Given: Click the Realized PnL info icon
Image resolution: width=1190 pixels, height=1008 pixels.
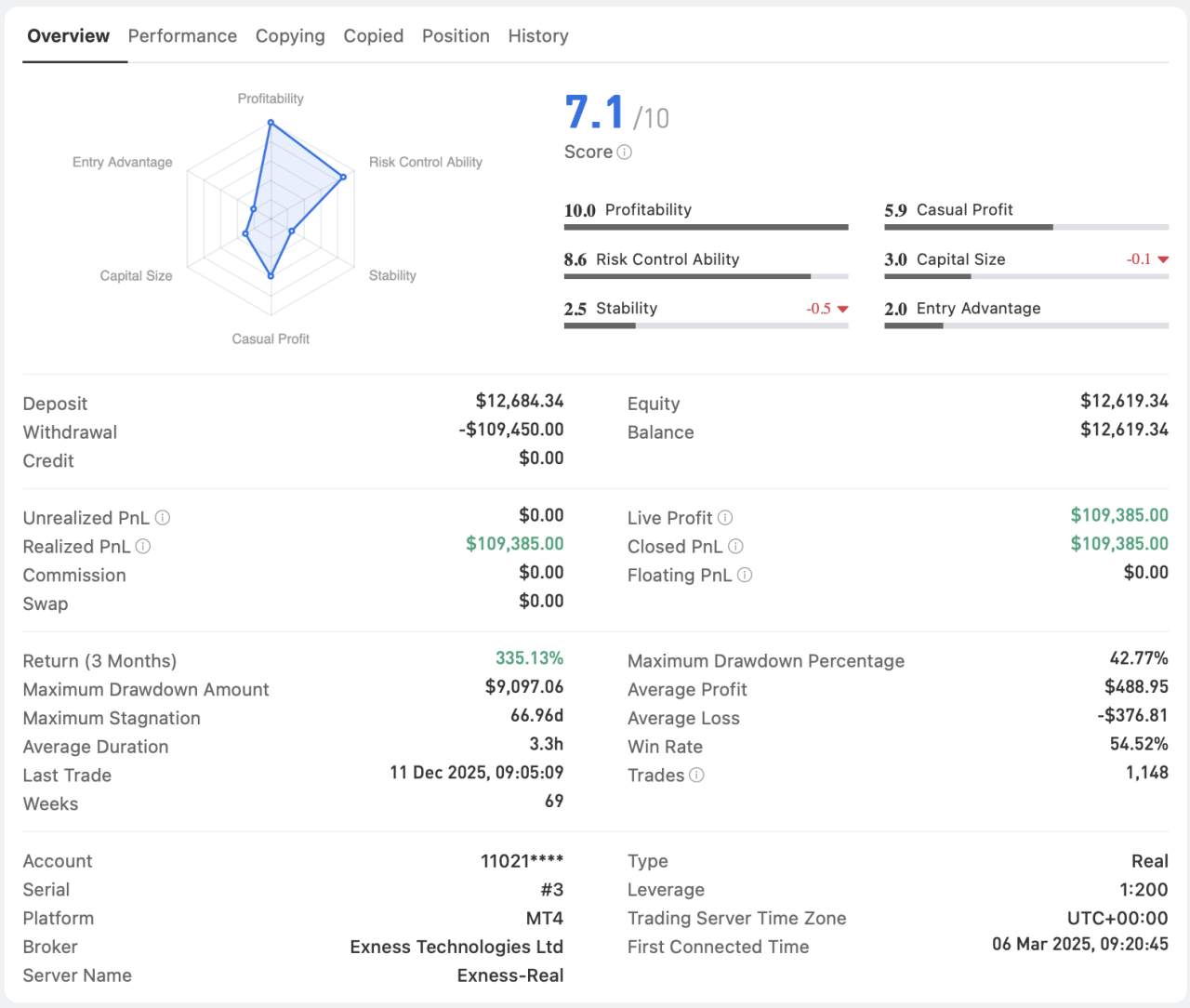Looking at the screenshot, I should point(143,547).
